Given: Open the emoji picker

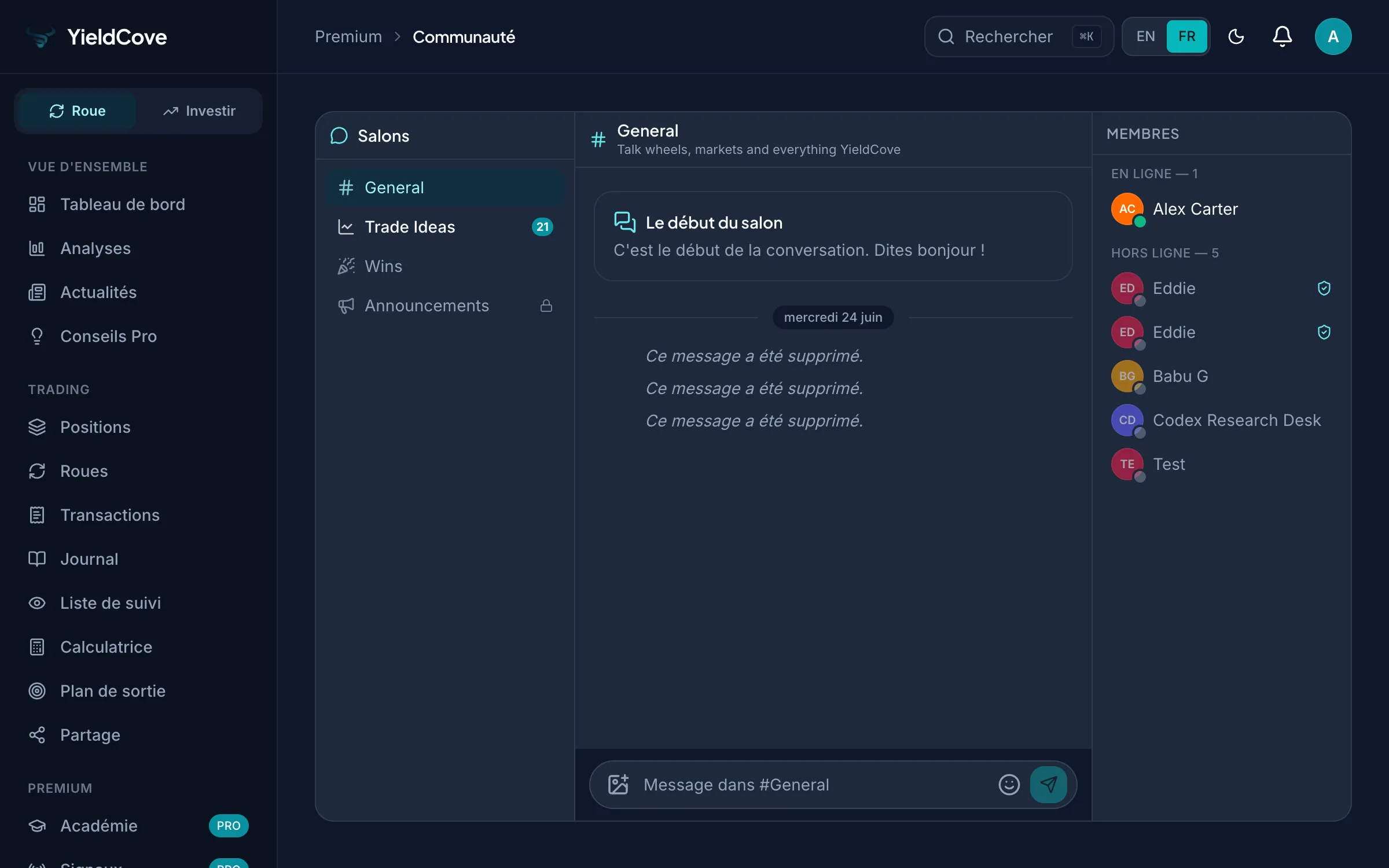Looking at the screenshot, I should [1009, 785].
